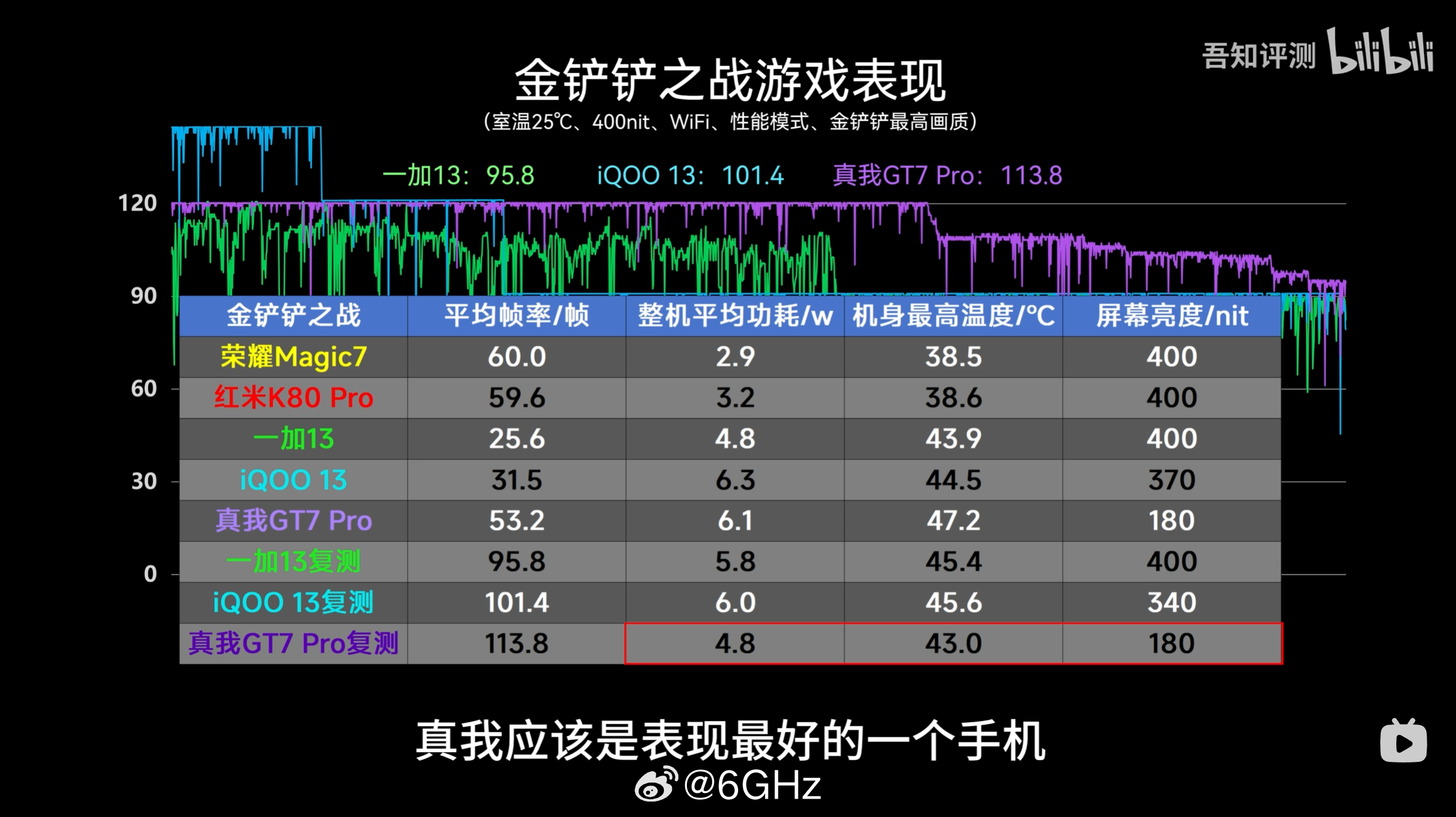Click the power value 3.2
The image size is (1456, 817).
735,398
